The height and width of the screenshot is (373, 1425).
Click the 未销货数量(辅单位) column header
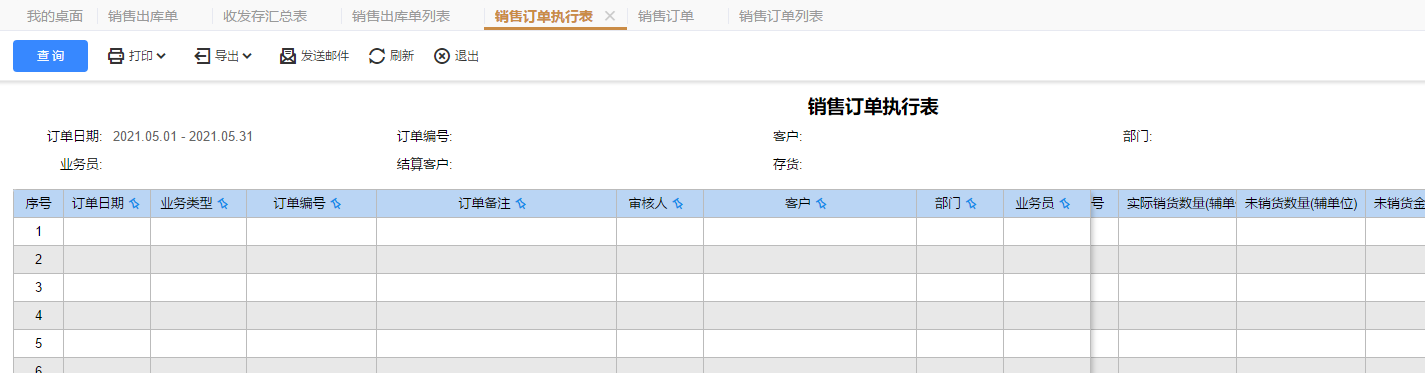1301,203
